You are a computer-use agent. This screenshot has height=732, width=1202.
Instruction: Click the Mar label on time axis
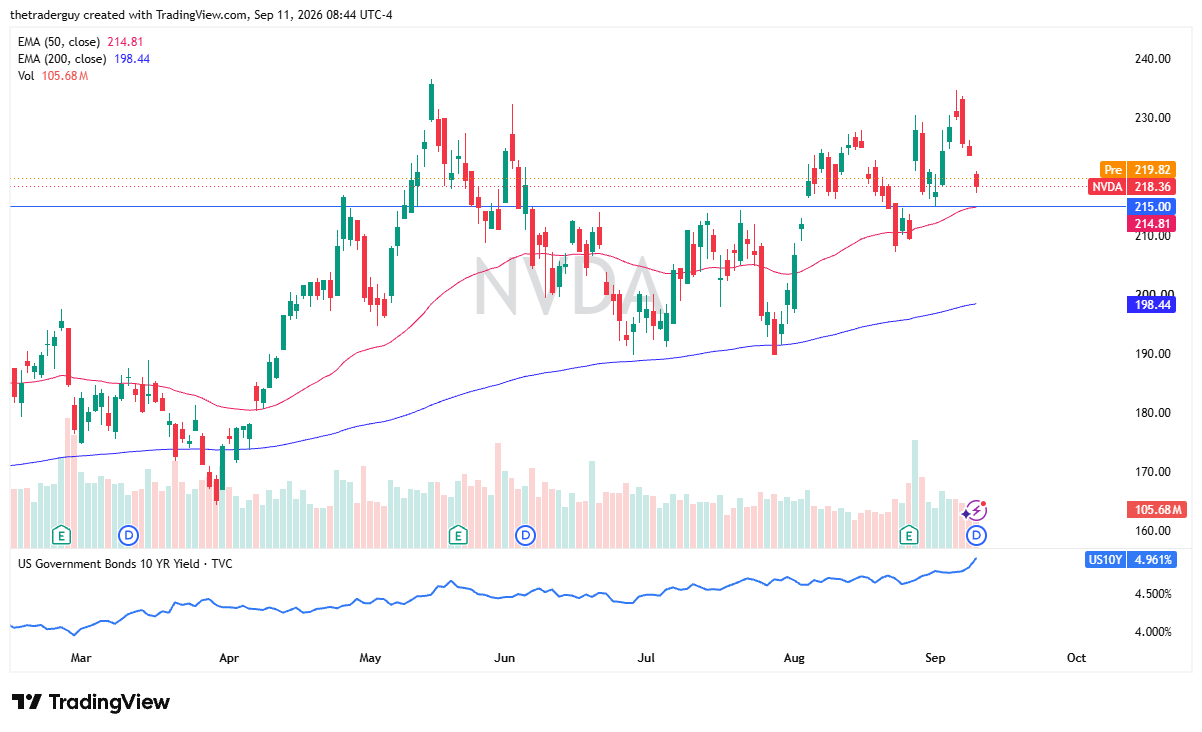[x=81, y=658]
